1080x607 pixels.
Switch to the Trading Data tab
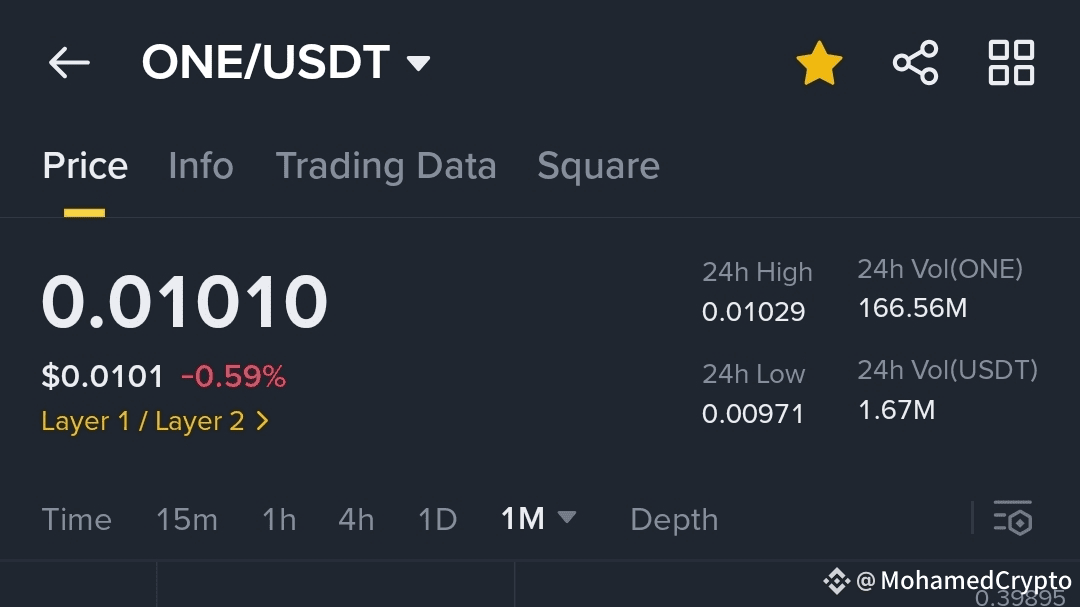pyautogui.click(x=386, y=166)
